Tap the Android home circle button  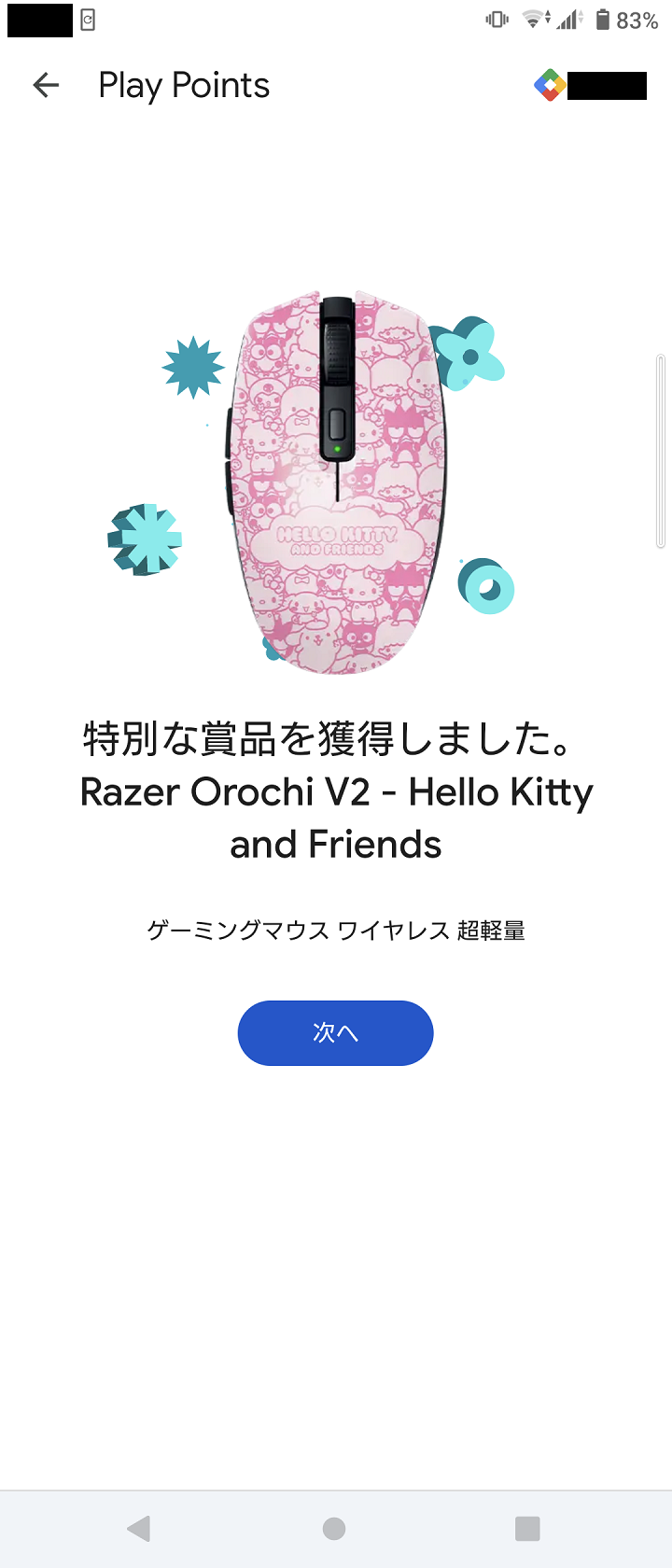334,1529
